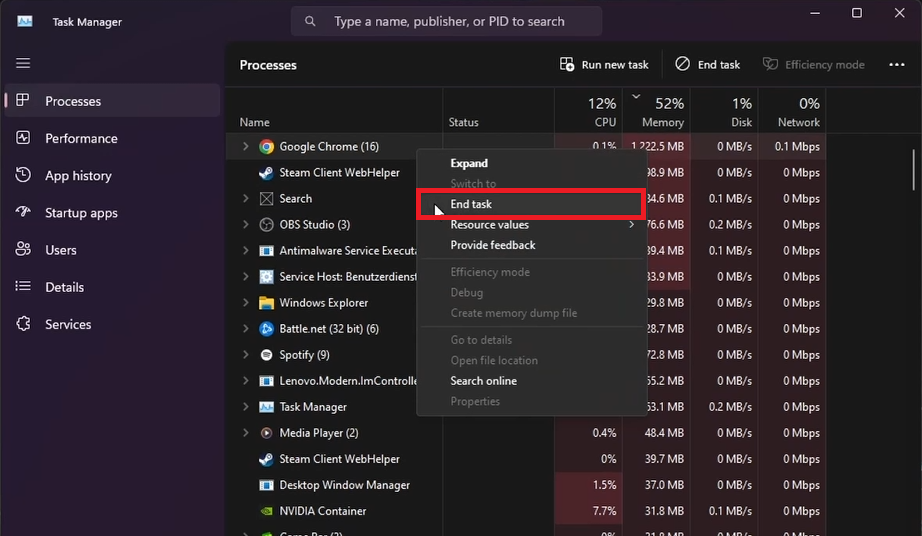The width and height of the screenshot is (922, 536).
Task: Click the Memory sort direction chevron
Action: point(636,96)
